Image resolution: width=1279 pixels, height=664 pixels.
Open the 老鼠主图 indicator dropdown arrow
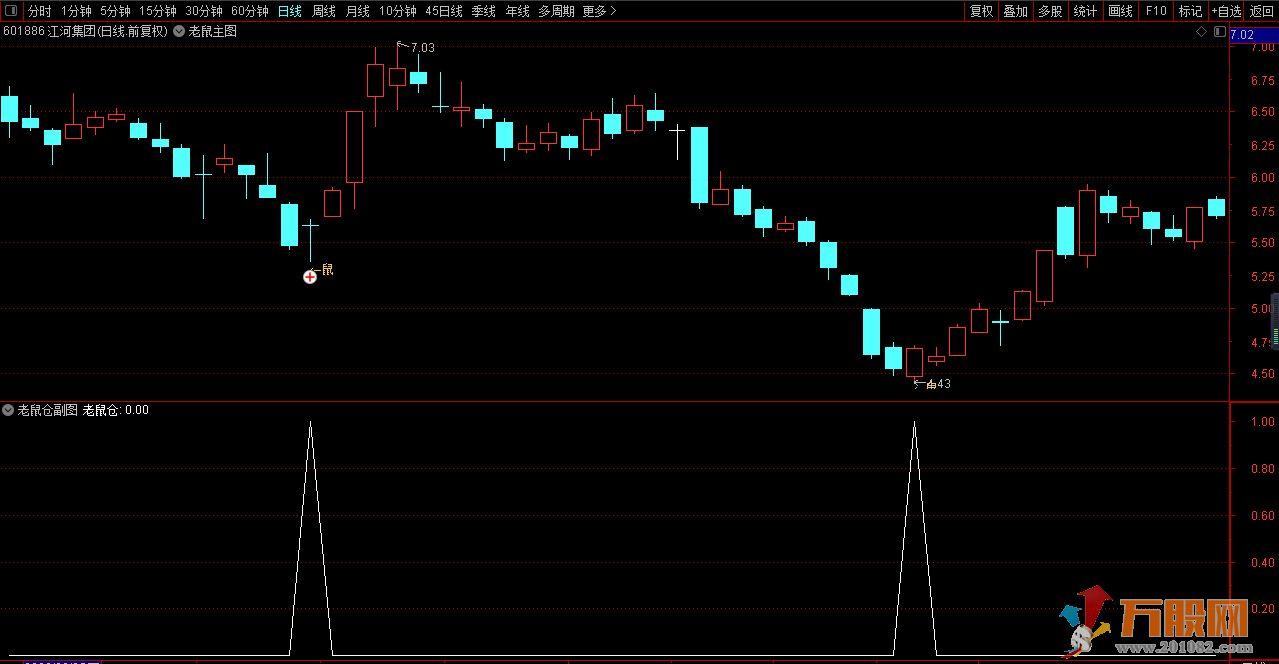[179, 32]
